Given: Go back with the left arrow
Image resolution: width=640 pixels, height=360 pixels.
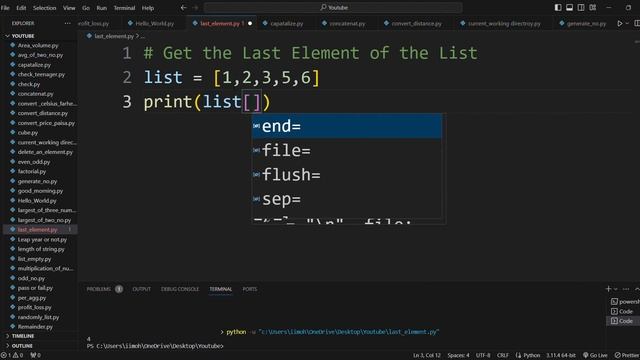Looking at the screenshot, I should [x=184, y=7].
